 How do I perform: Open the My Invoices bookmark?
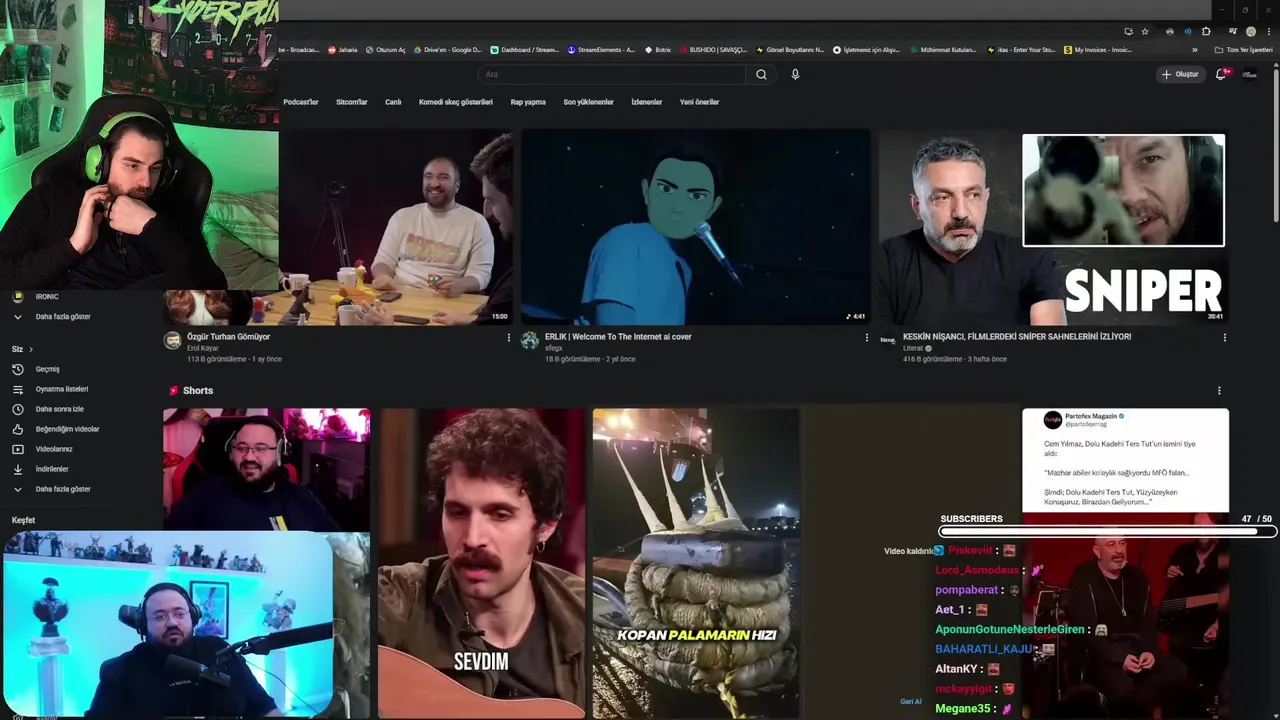point(1099,50)
